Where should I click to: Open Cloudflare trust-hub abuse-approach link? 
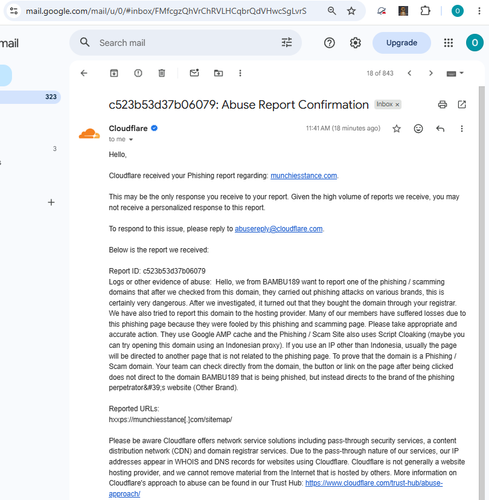click(374, 483)
